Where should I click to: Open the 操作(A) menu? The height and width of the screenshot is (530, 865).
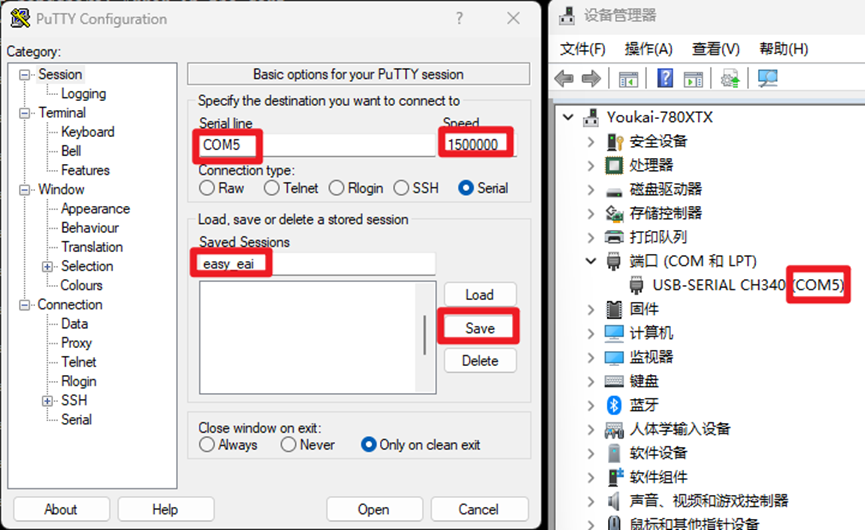coord(648,49)
